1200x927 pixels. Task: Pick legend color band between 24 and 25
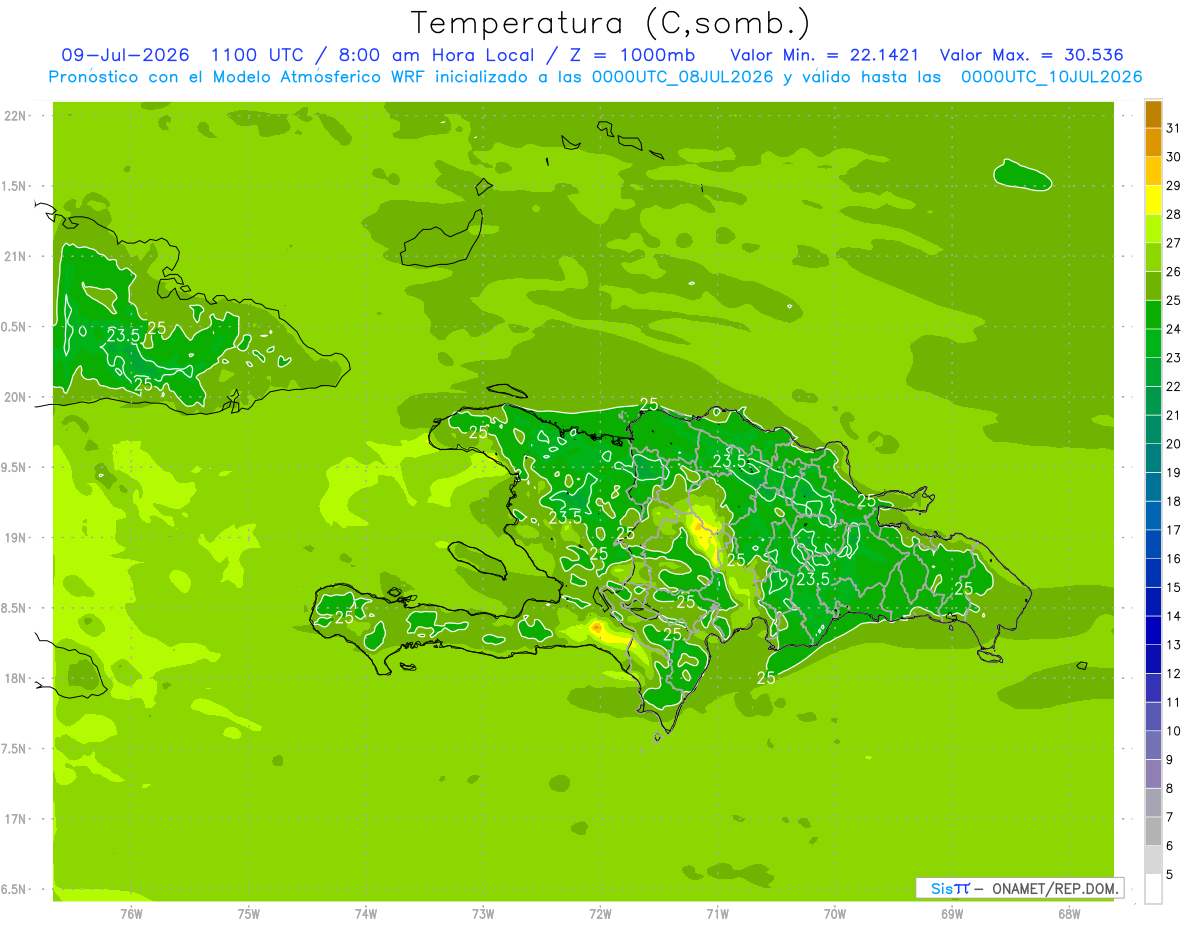click(1153, 314)
